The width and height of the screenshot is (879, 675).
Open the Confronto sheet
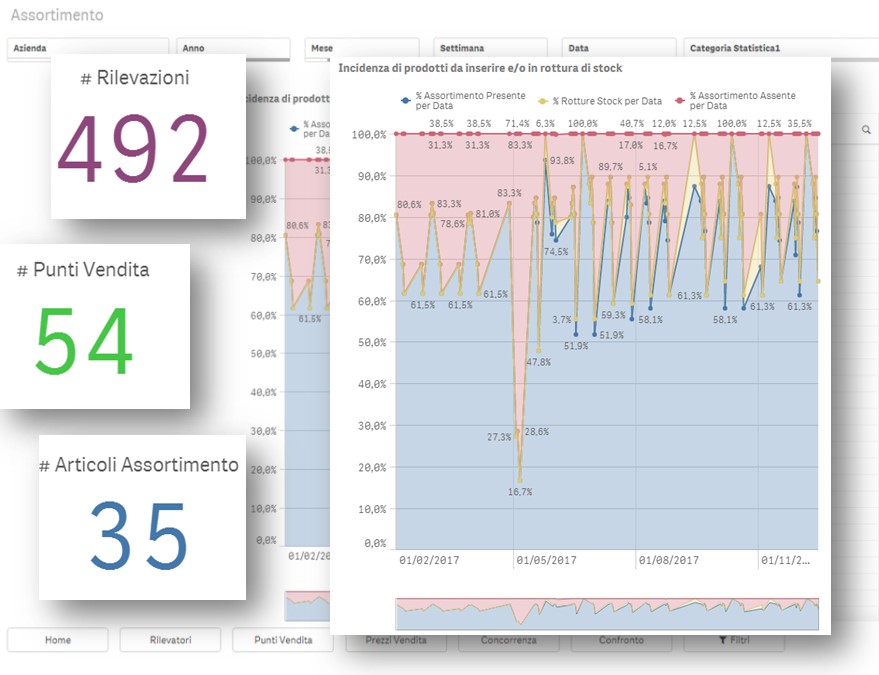pyautogui.click(x=621, y=640)
